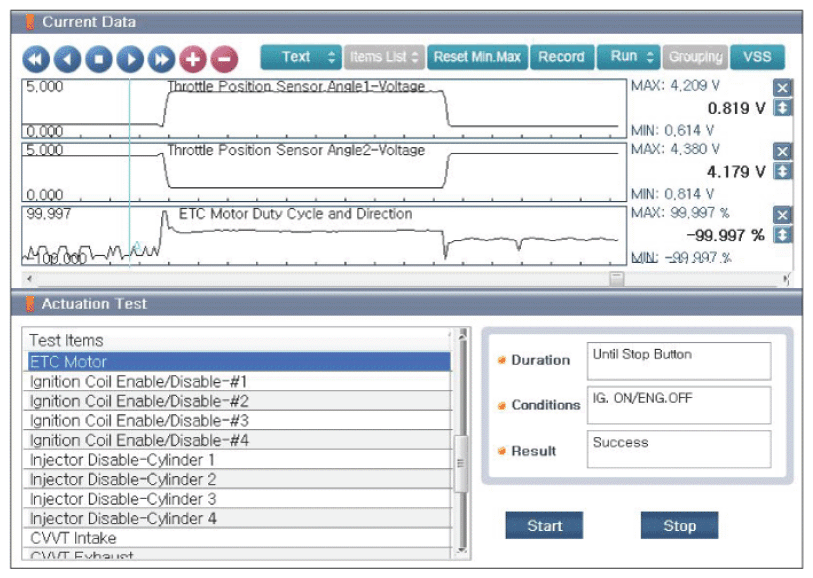This screenshot has width=813, height=578.
Task: Click the resize arrows icon for ETC Motor Duty graph
Action: (x=782, y=235)
